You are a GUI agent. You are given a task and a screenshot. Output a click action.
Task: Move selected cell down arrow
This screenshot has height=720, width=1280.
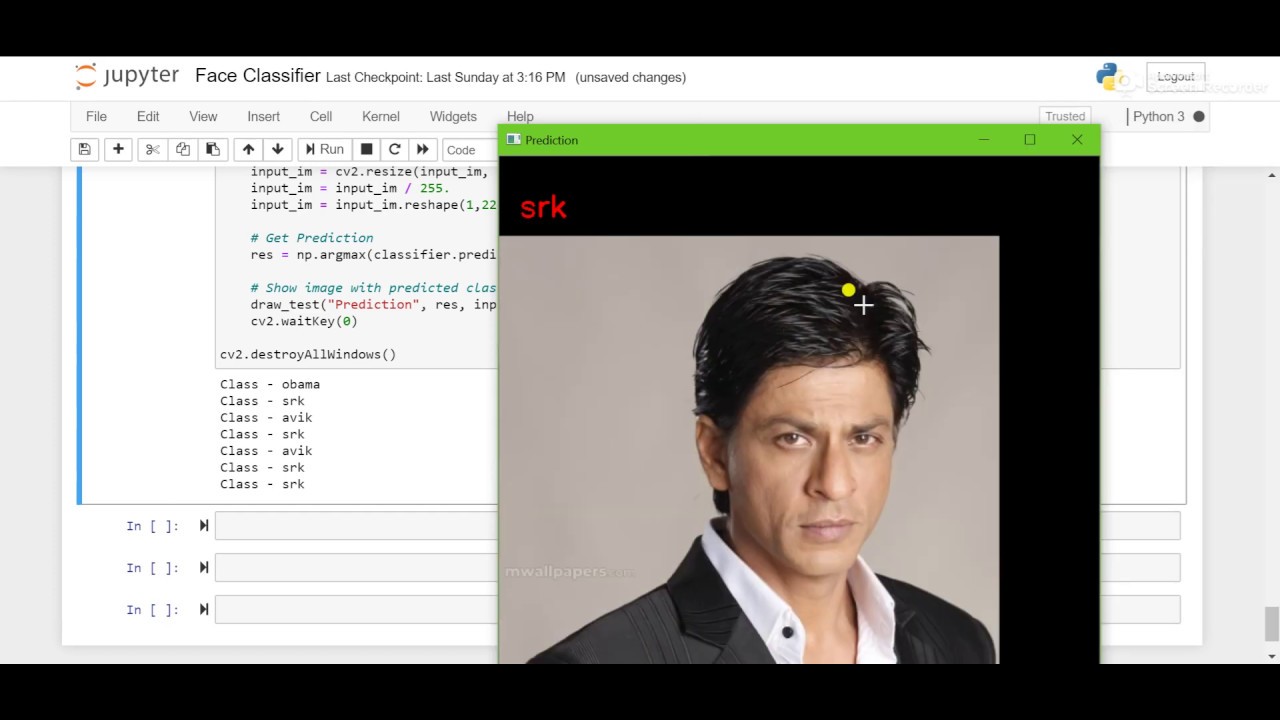278,149
